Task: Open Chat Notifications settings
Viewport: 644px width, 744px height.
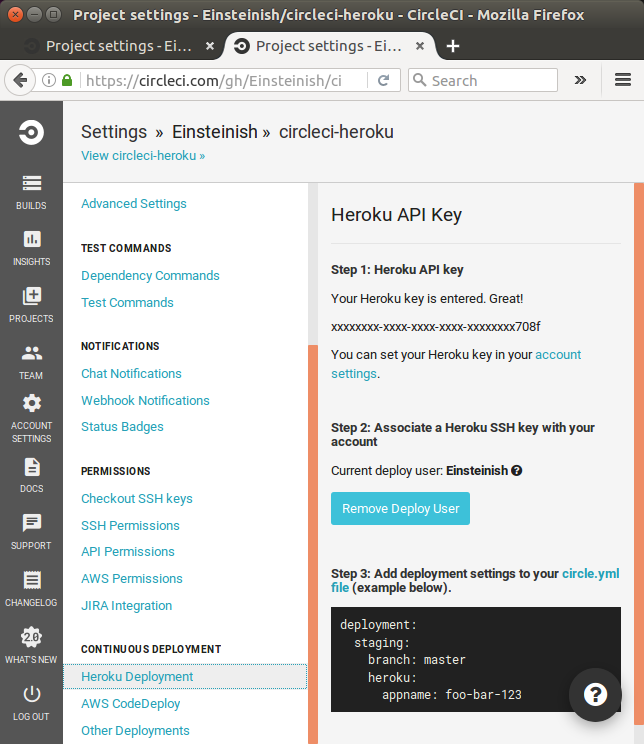Action: [x=131, y=374]
